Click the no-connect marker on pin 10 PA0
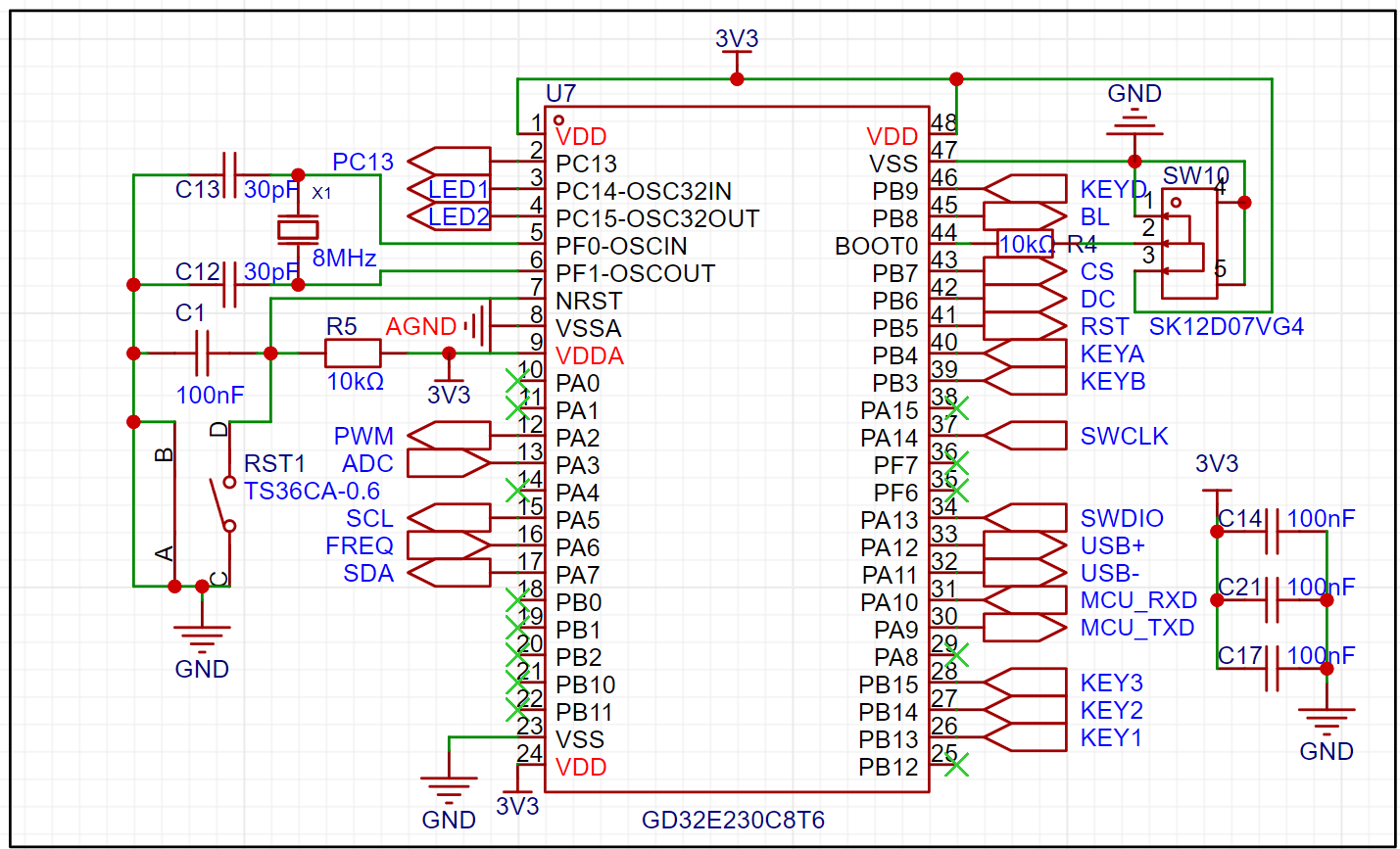 point(517,380)
